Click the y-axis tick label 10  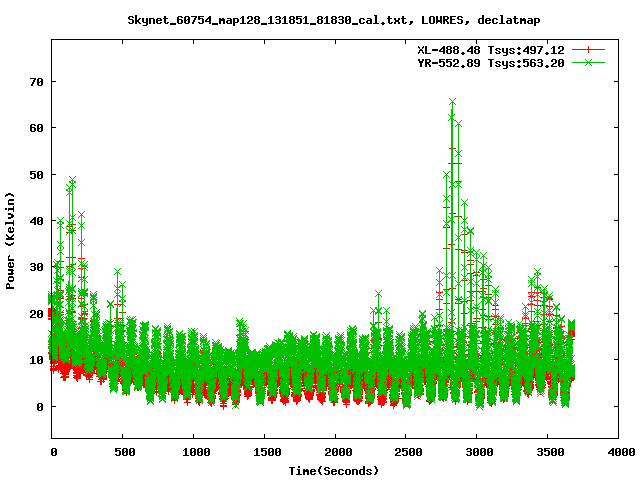(x=36, y=360)
